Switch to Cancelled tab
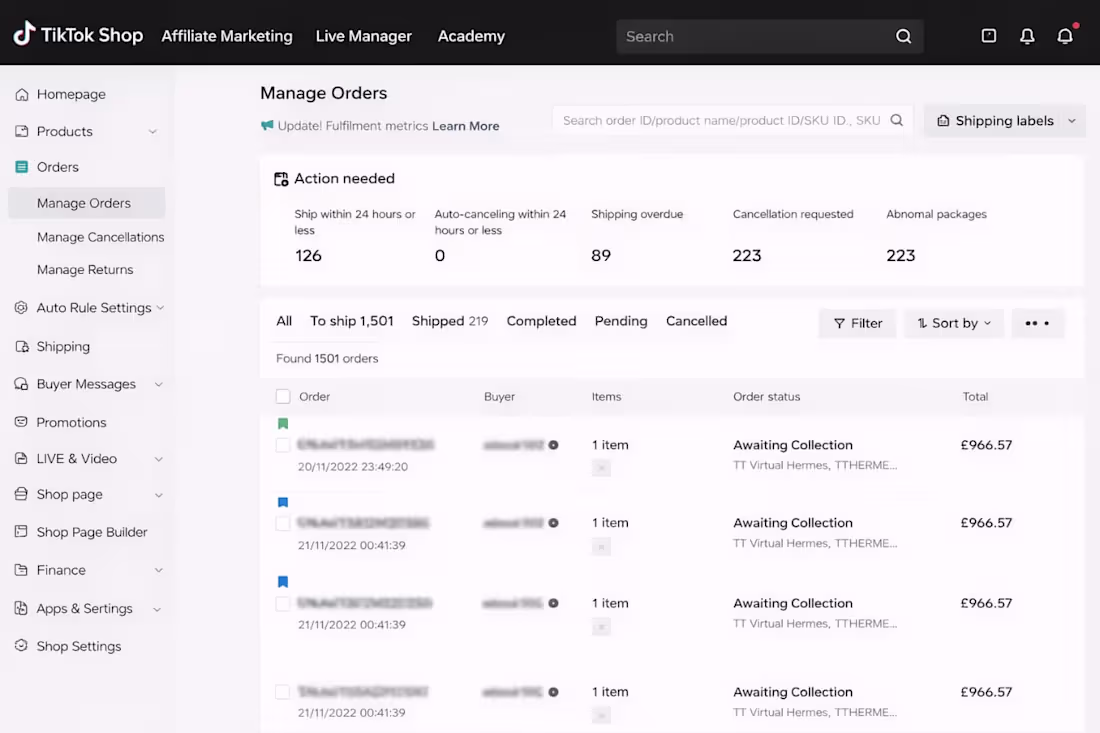The width and height of the screenshot is (1100, 733). pos(697,321)
